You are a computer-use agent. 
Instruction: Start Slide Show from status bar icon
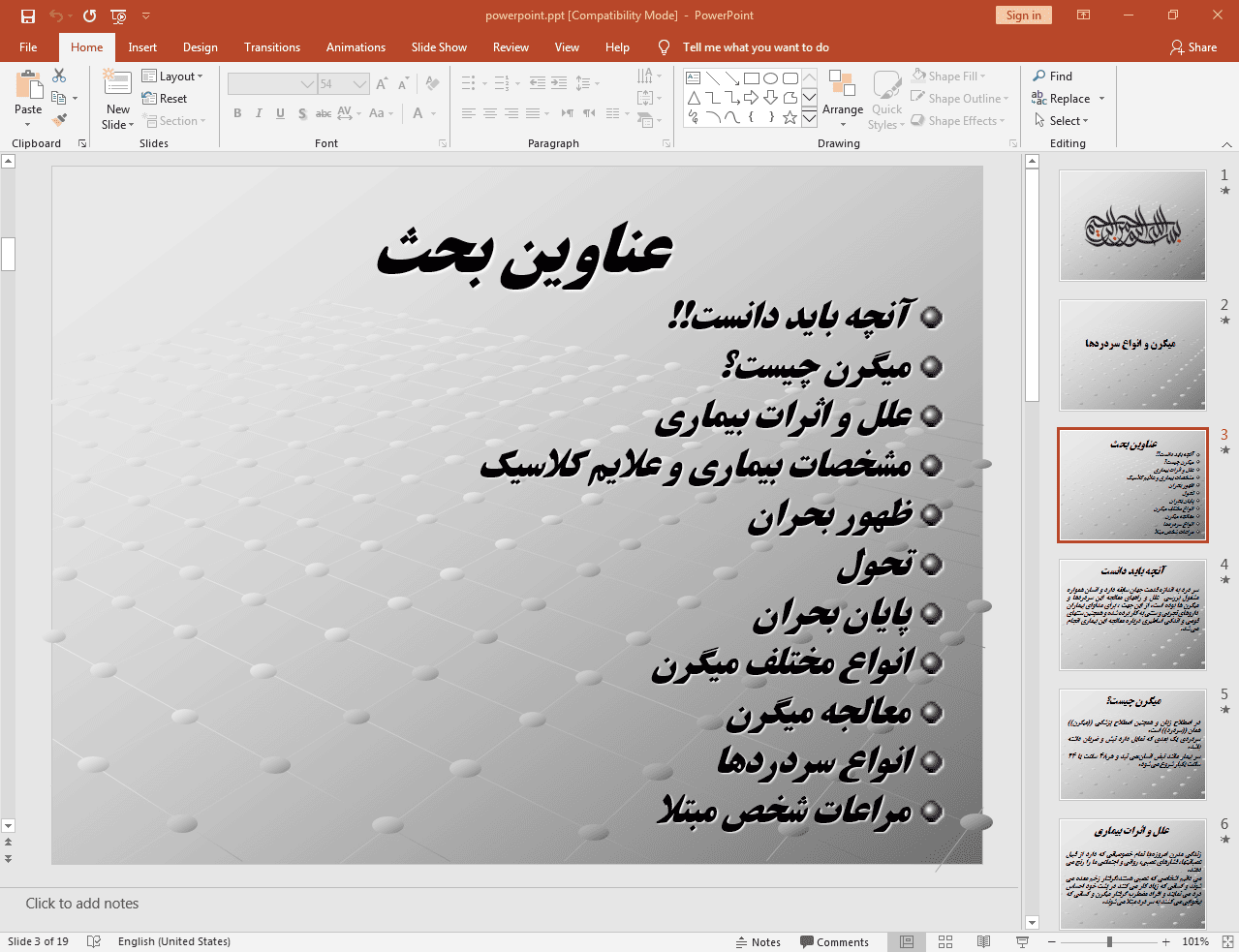click(1022, 941)
